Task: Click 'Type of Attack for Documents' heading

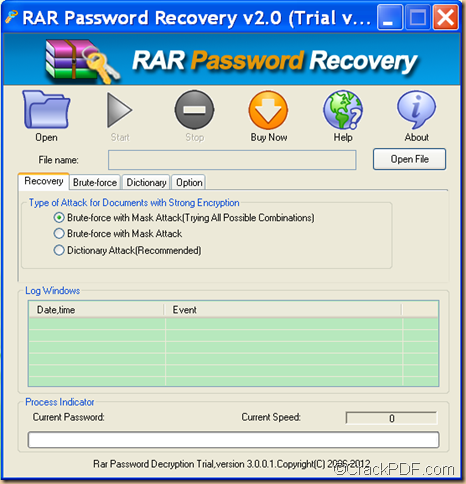Action: click(134, 203)
